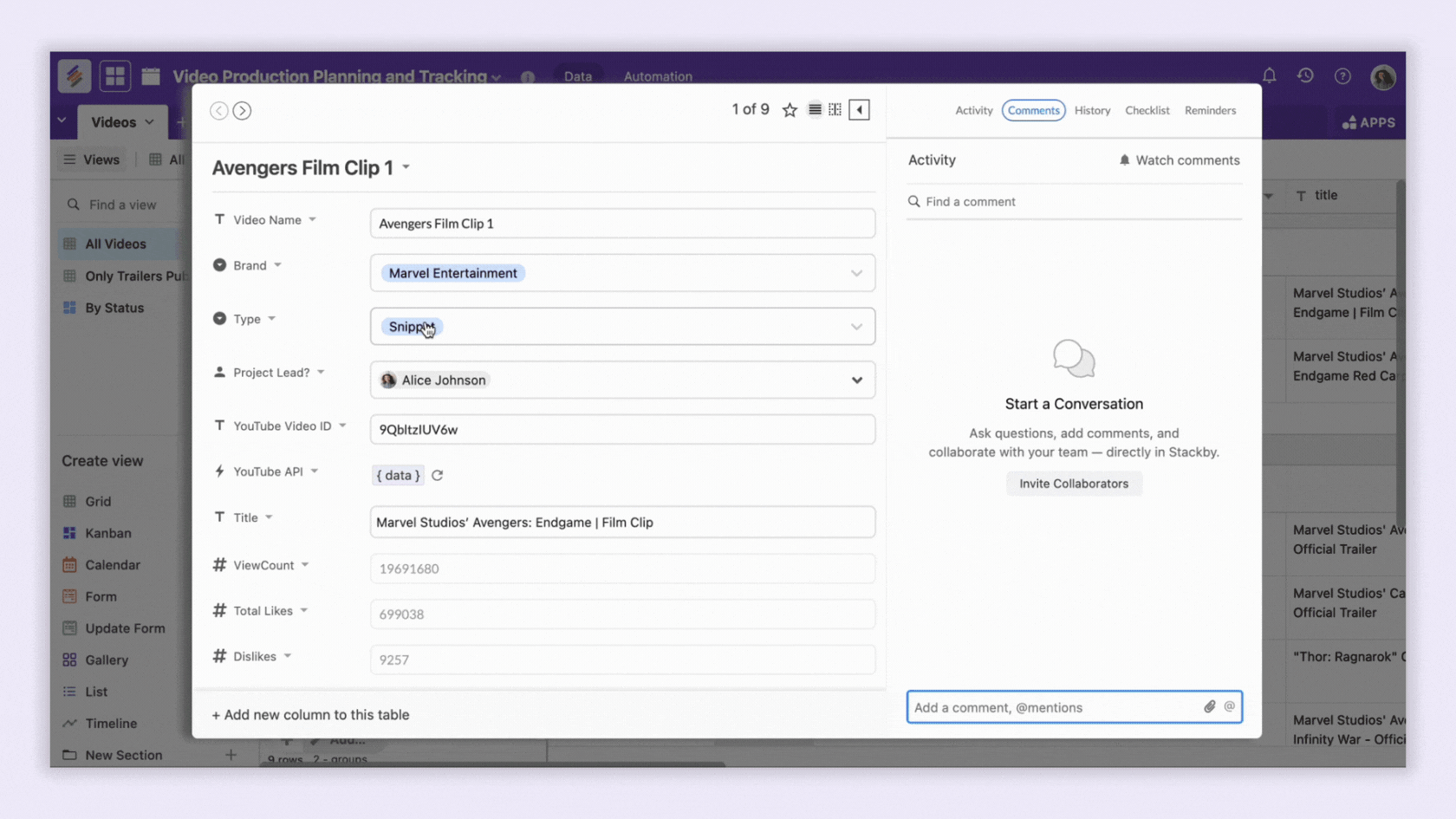The width and height of the screenshot is (1456, 819).
Task: Add a new section plus icon
Action: [231, 755]
